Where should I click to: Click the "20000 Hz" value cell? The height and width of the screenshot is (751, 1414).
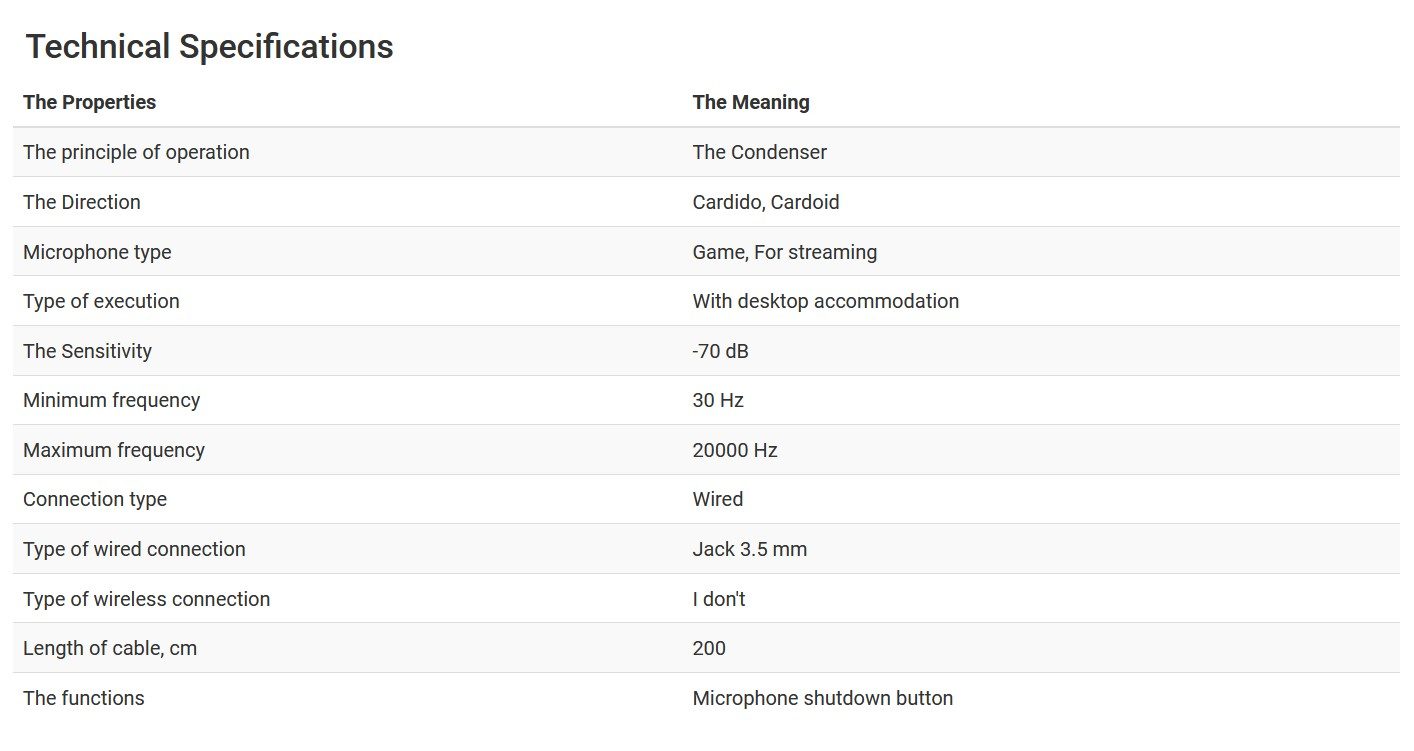[x=735, y=450]
